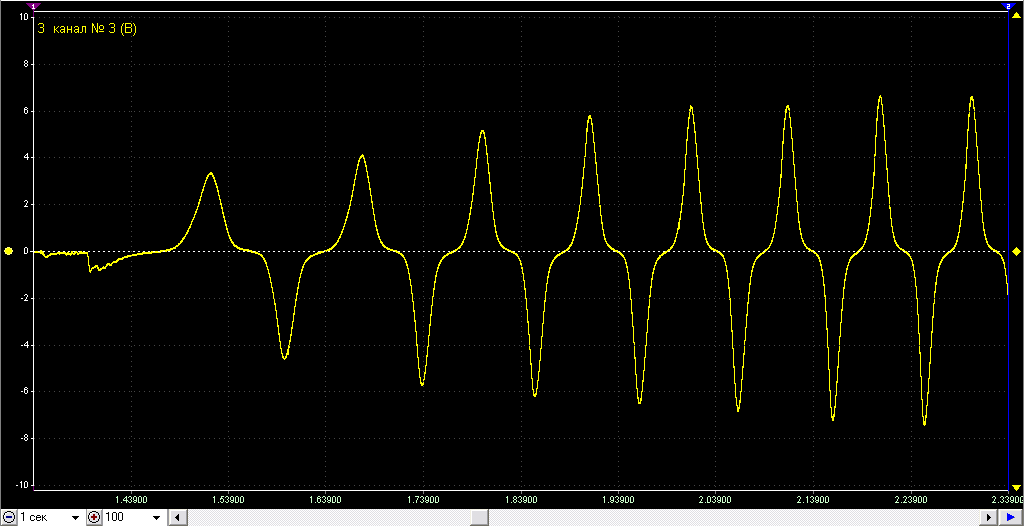Click the time axis label 1.93900
Image resolution: width=1024 pixels, height=526 pixels.
(618, 500)
